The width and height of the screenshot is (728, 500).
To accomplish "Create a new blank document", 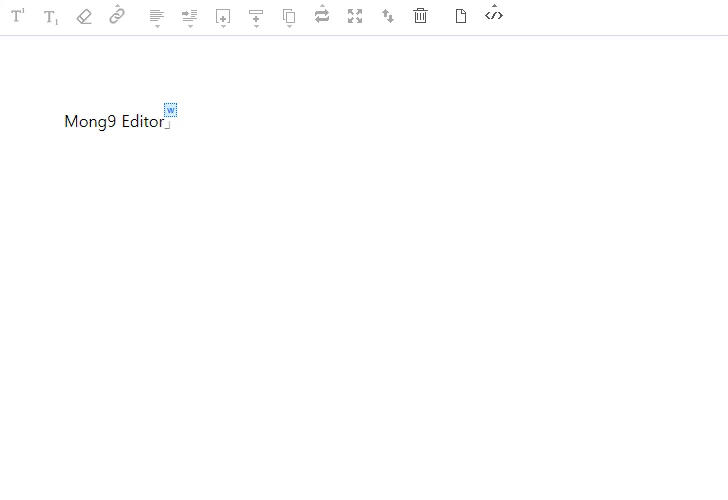I will [x=461, y=16].
